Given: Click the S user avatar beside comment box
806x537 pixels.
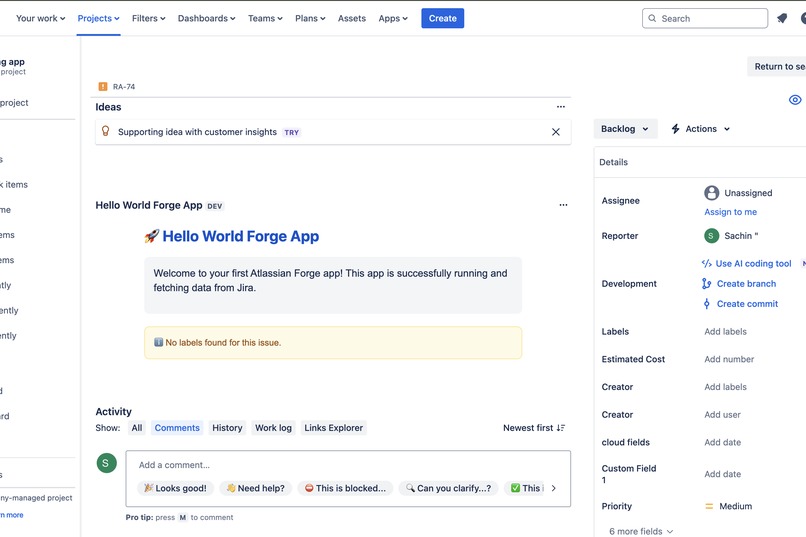Looking at the screenshot, I should click(x=106, y=463).
